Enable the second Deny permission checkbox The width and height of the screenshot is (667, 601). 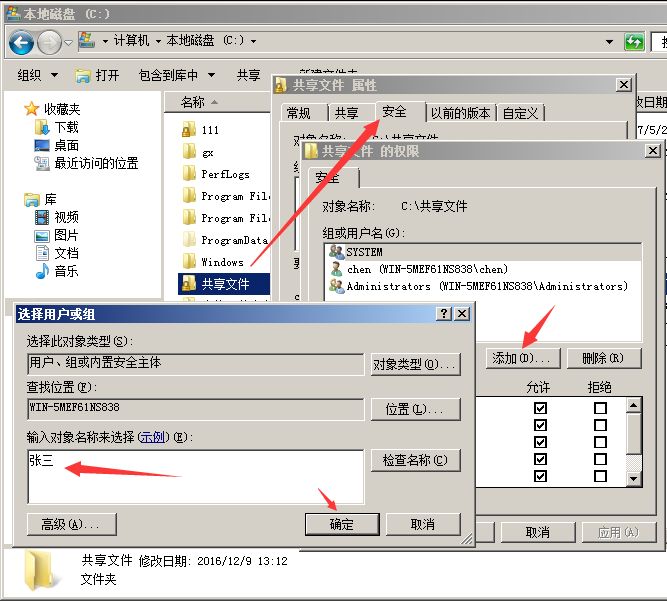[x=600, y=425]
